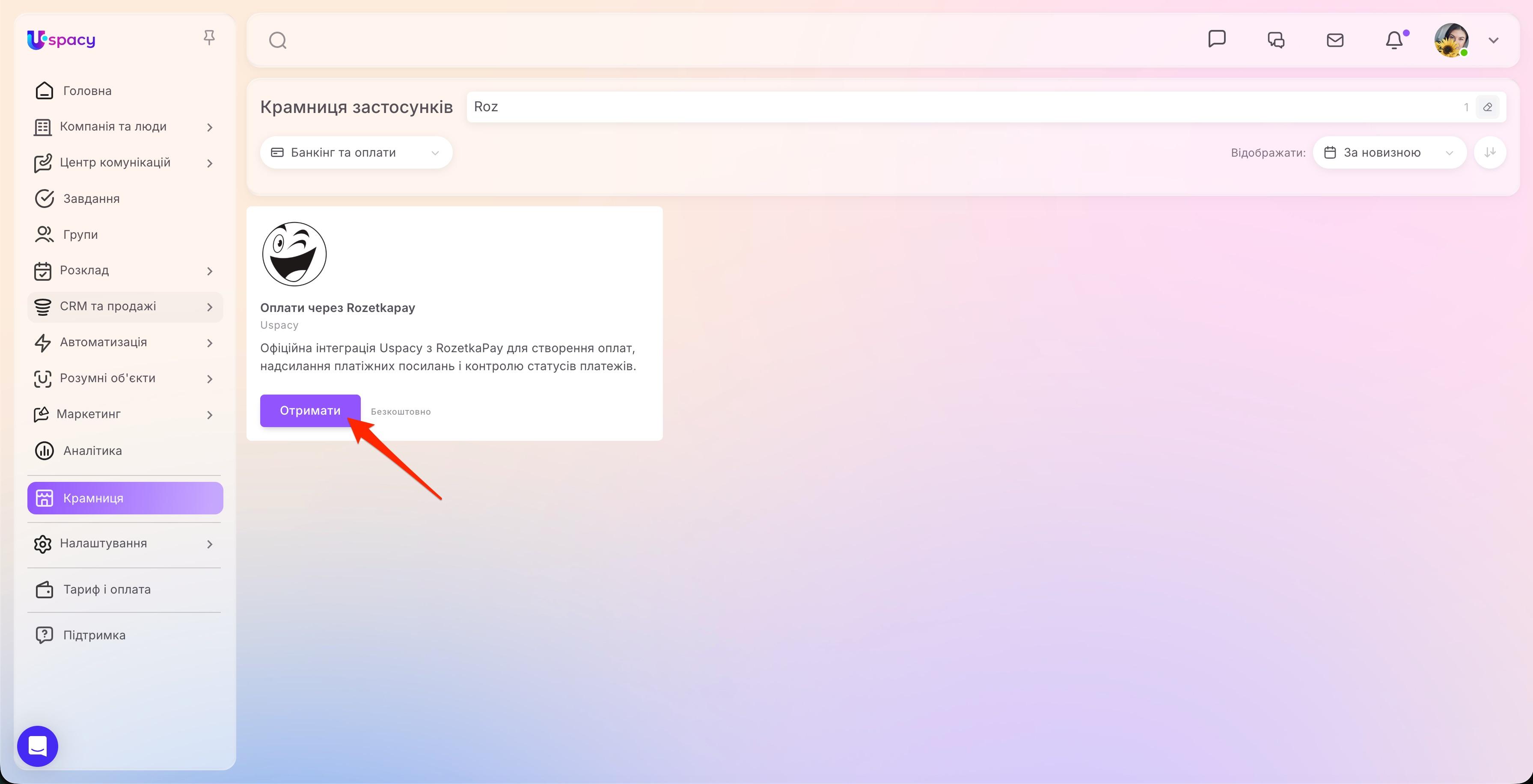Expand the Компанія та люди chevron

209,128
